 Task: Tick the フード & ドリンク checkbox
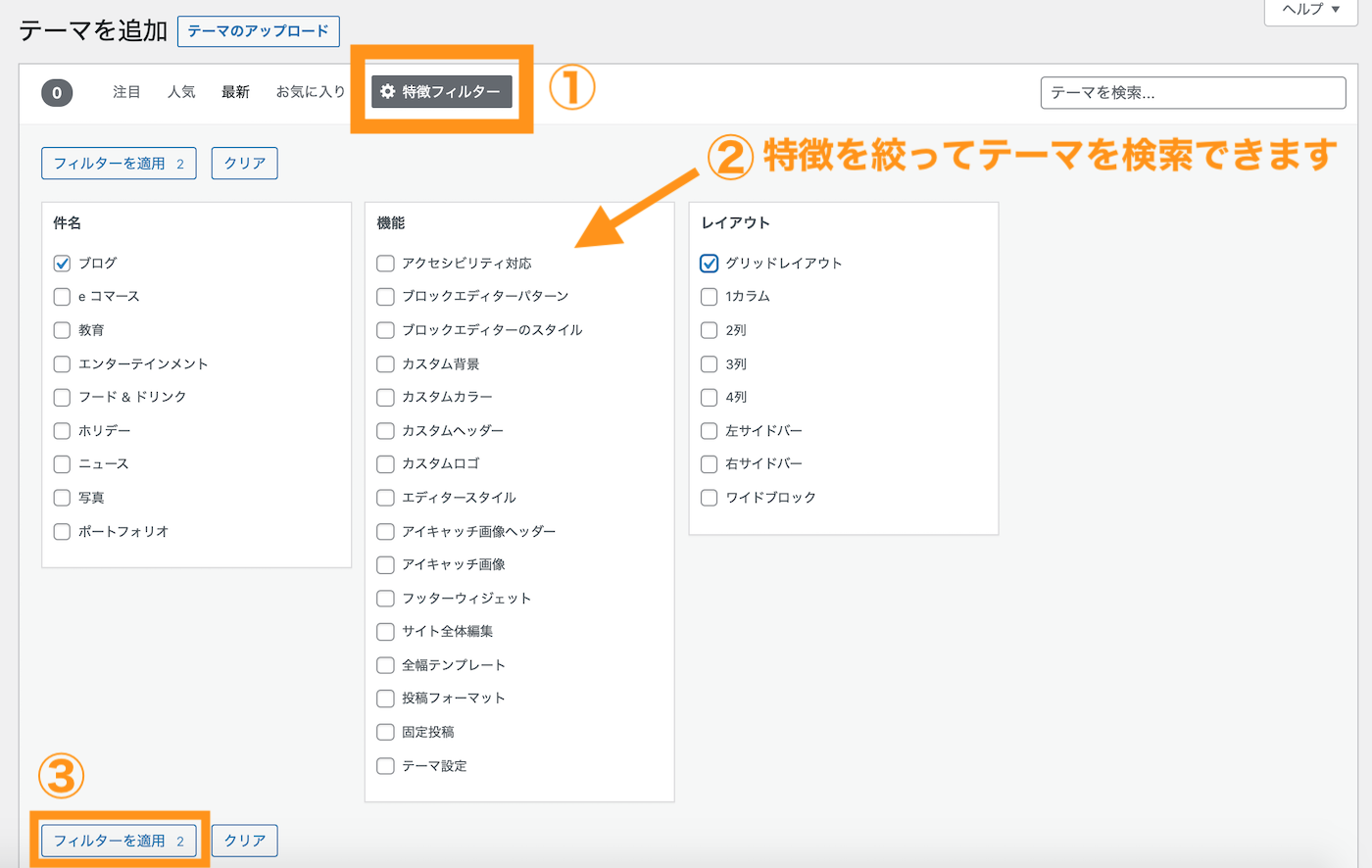[62, 398]
